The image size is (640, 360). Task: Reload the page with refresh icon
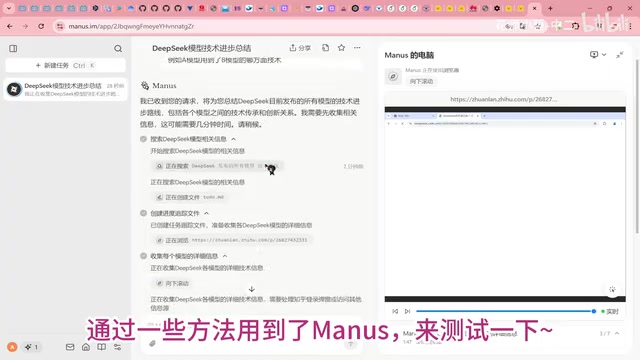(x=41, y=26)
